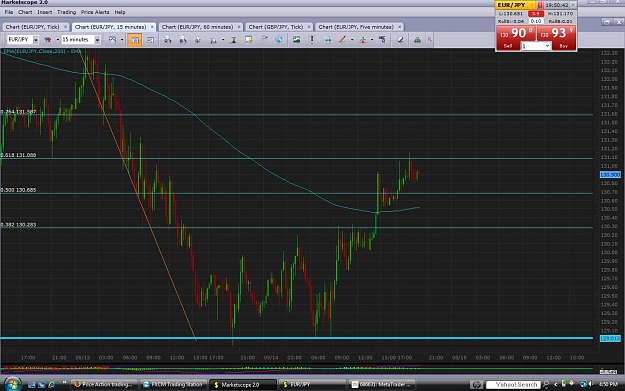Switch to Chart (EUR/JPY, Five minutes) tab

pos(356,27)
